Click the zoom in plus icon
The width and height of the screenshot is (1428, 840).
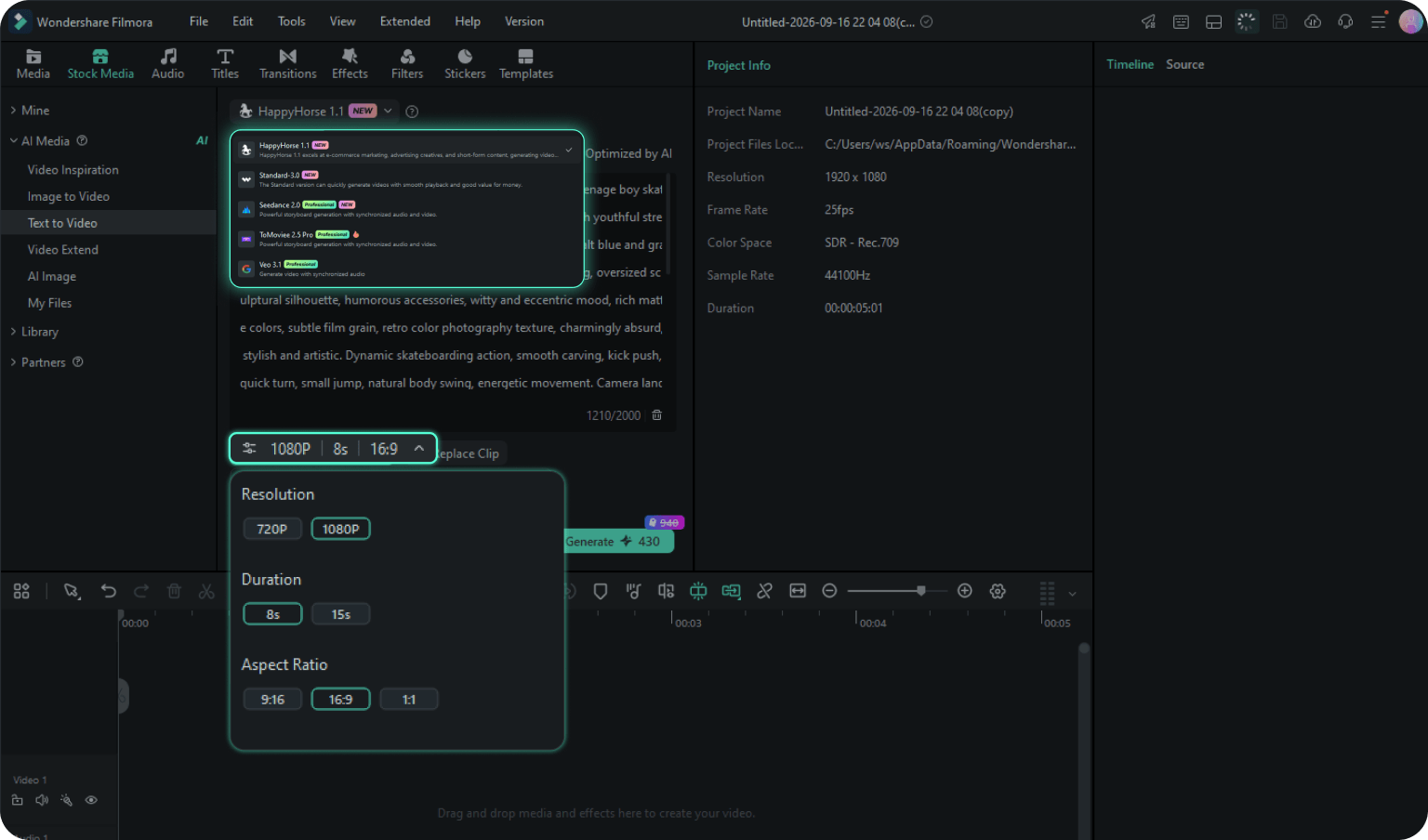point(965,591)
